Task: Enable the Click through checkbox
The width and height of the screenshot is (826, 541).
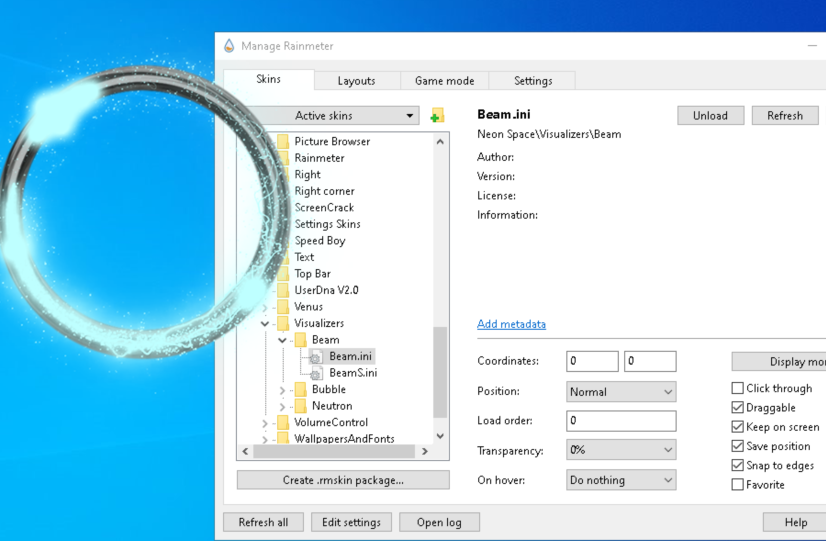Action: click(738, 388)
